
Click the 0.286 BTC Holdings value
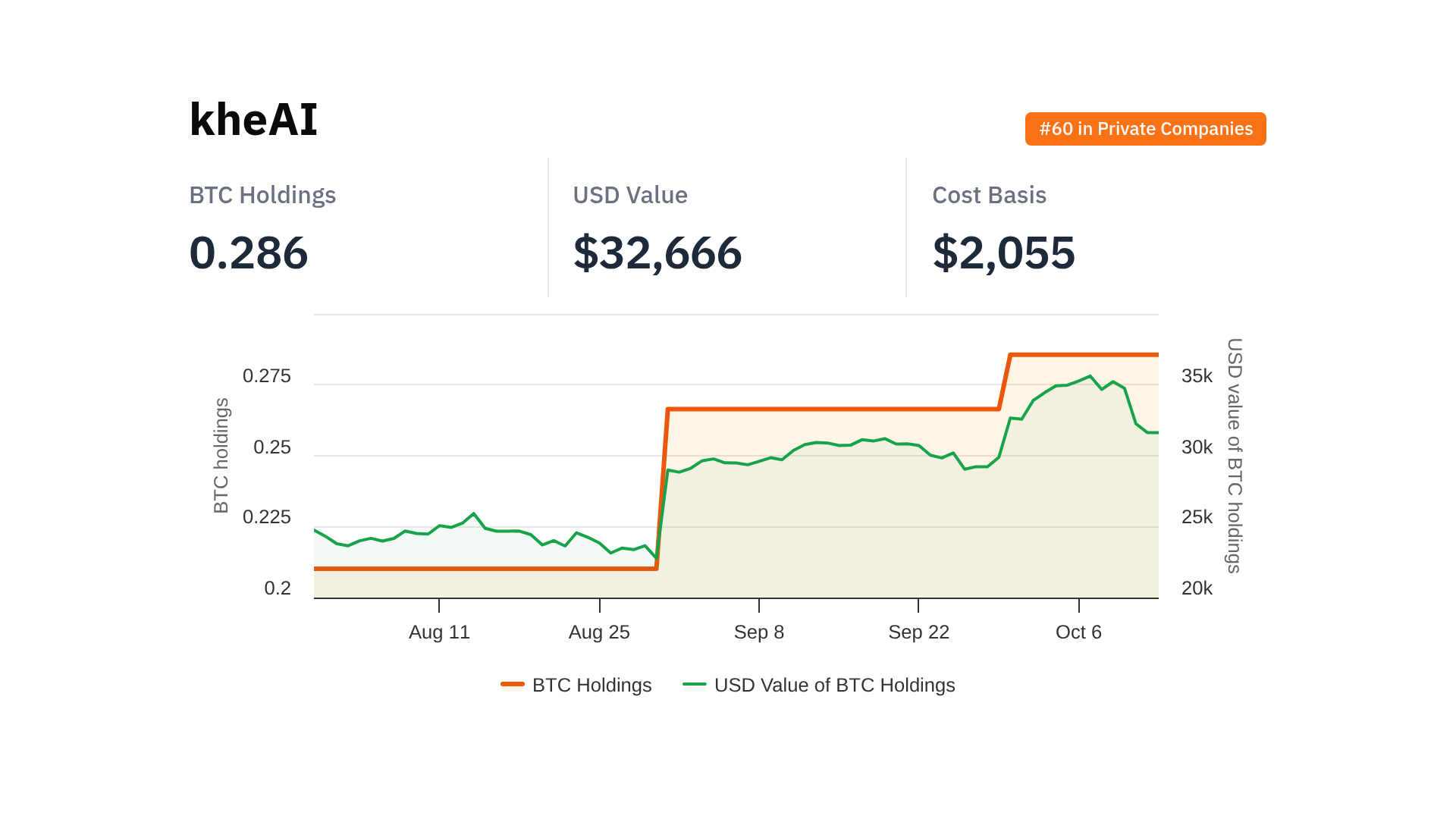click(x=249, y=253)
